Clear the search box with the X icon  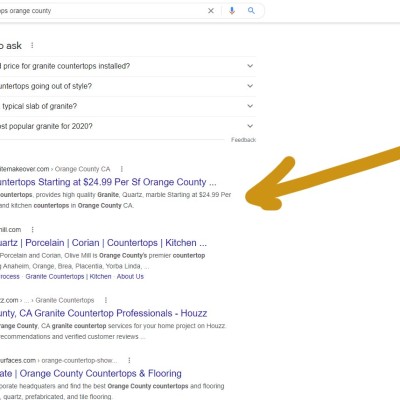tap(211, 11)
